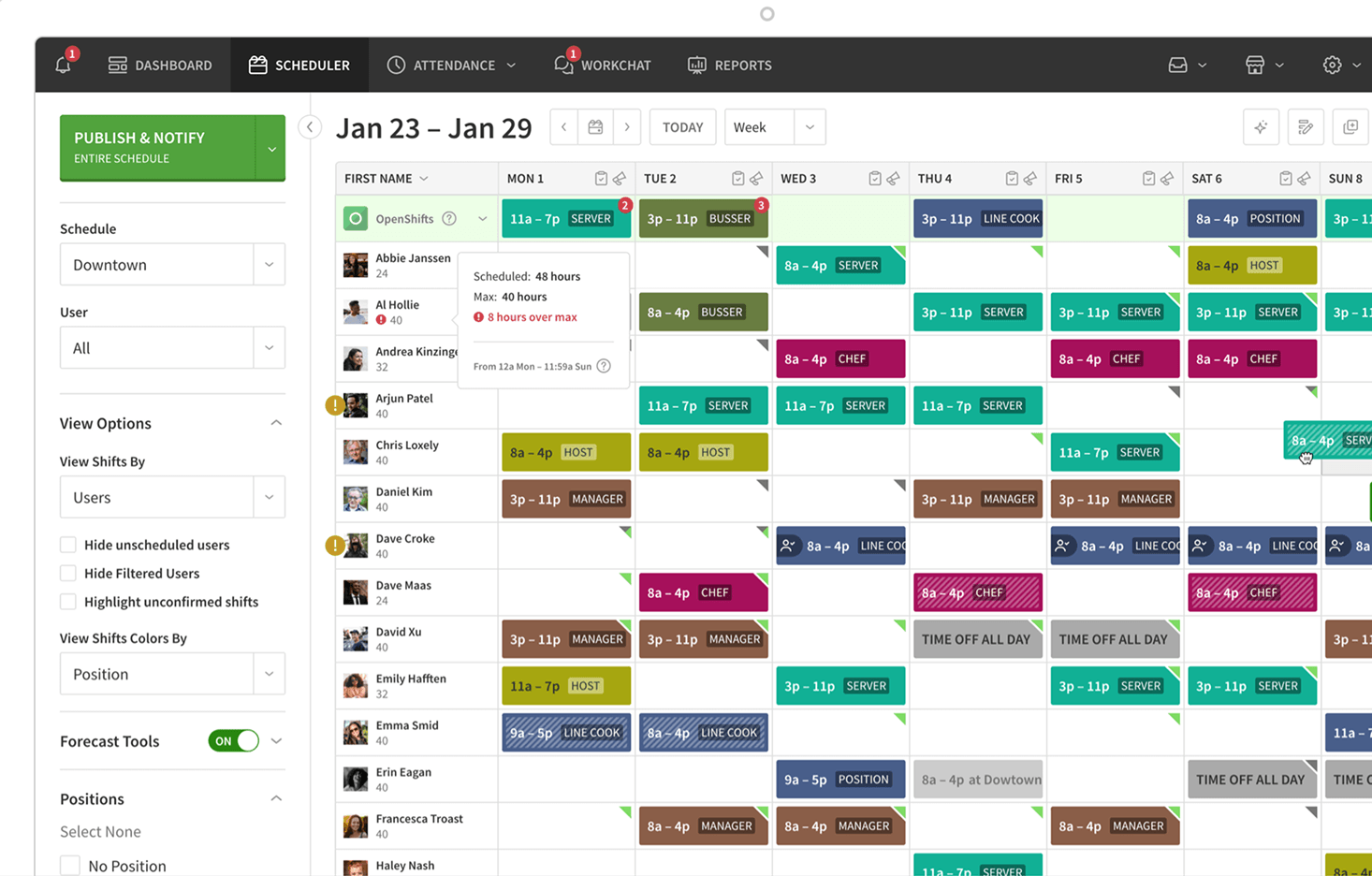This screenshot has height=876, width=1372.
Task: Check Highlight unconfirmed shifts
Action: tap(67, 602)
